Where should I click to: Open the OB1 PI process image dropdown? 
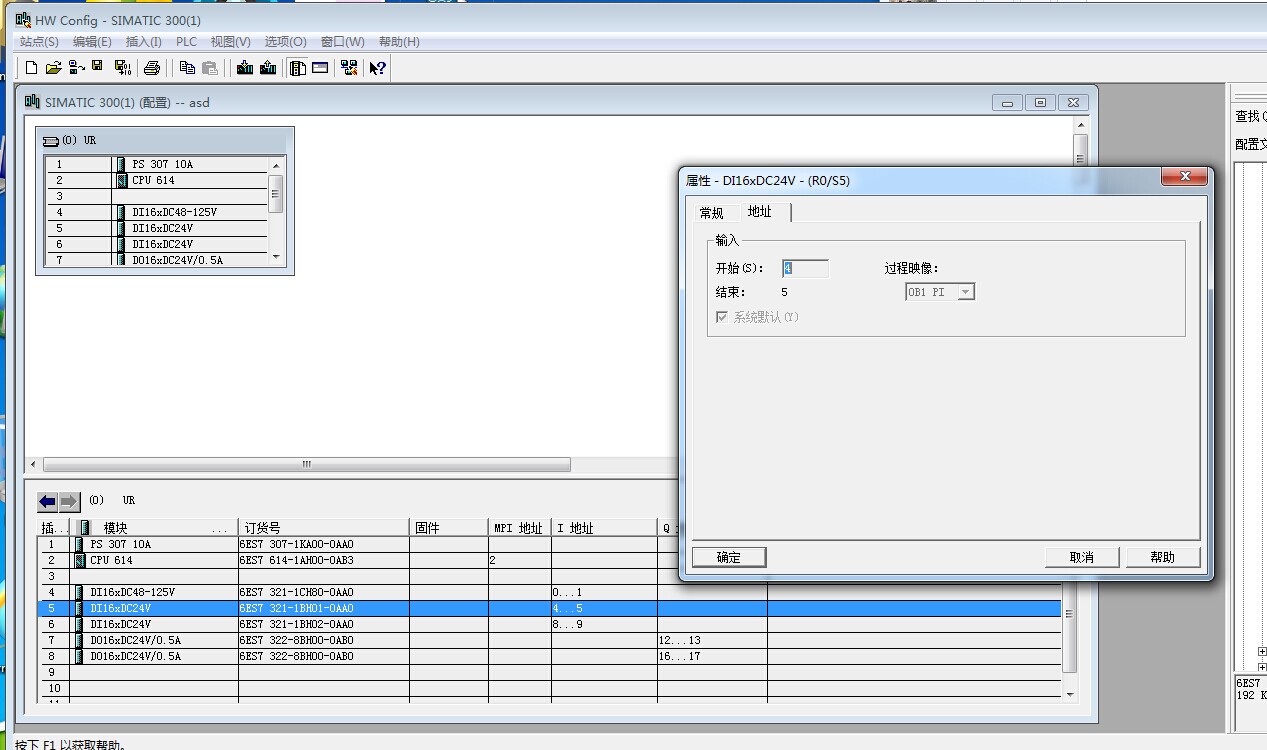click(965, 292)
